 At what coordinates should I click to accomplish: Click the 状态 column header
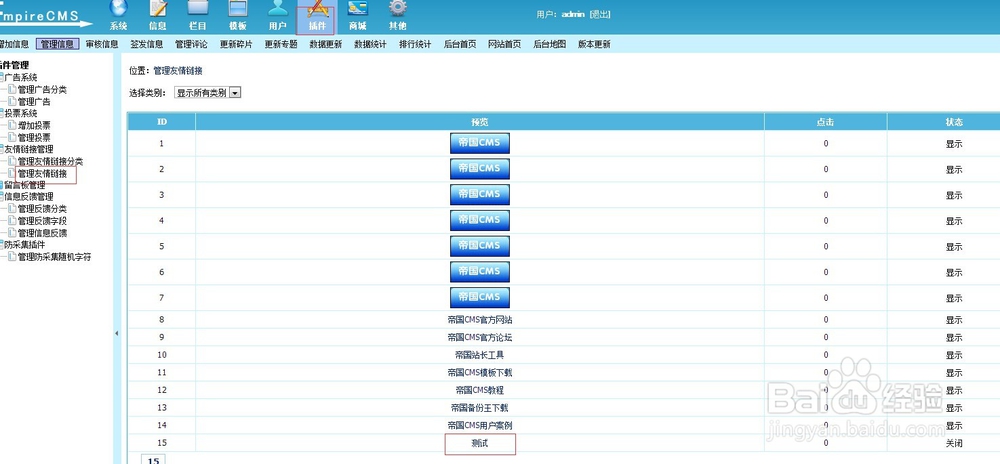(x=954, y=122)
